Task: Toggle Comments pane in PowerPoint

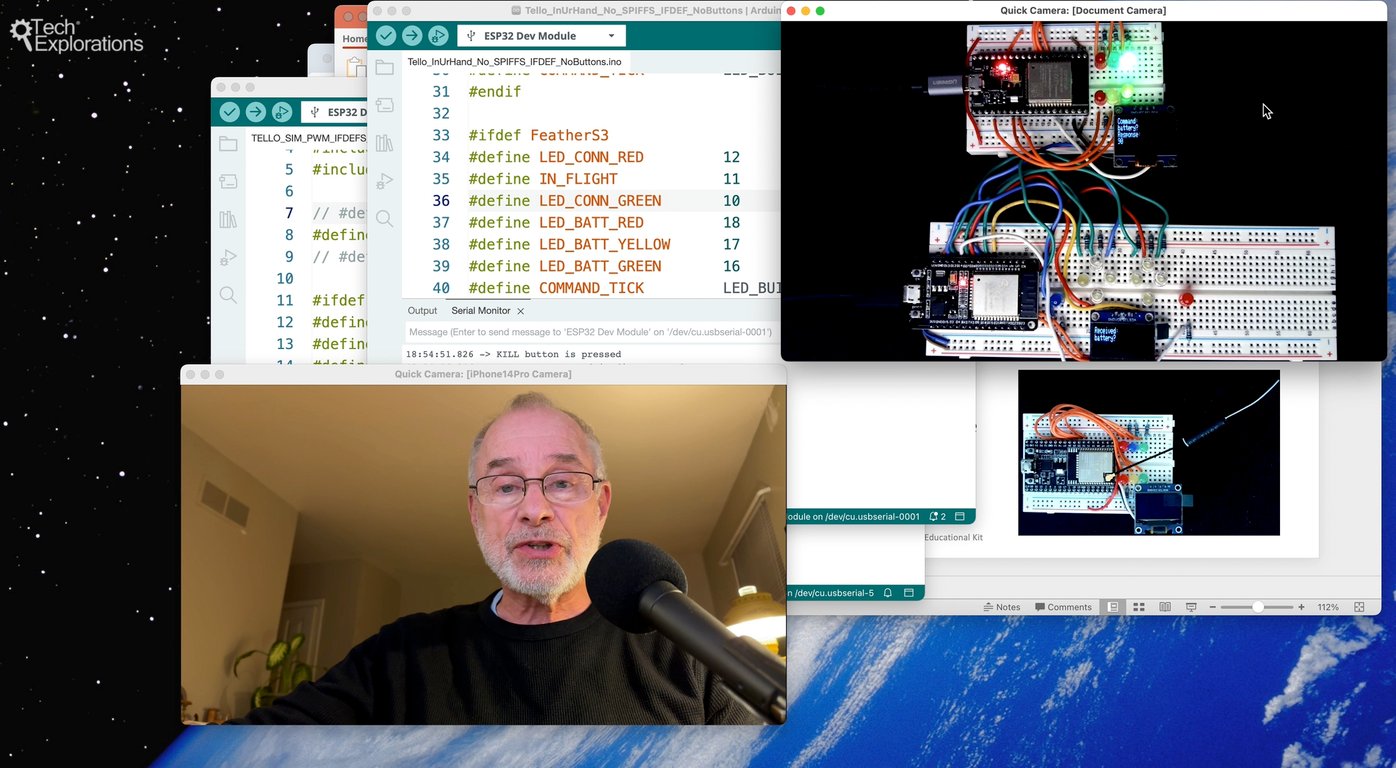Action: coord(1063,607)
